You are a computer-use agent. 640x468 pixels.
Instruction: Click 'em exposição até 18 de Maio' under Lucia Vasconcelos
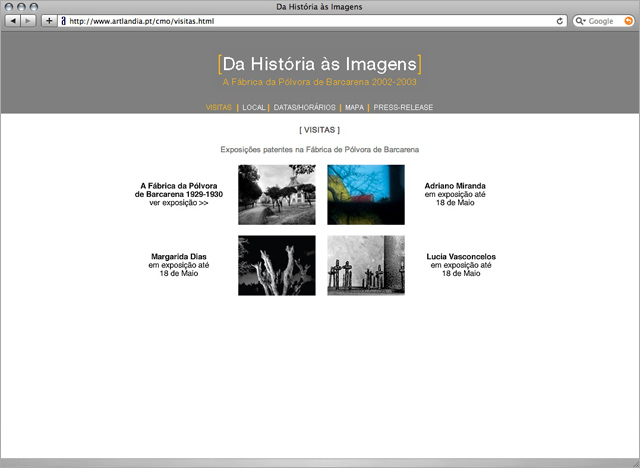461,269
